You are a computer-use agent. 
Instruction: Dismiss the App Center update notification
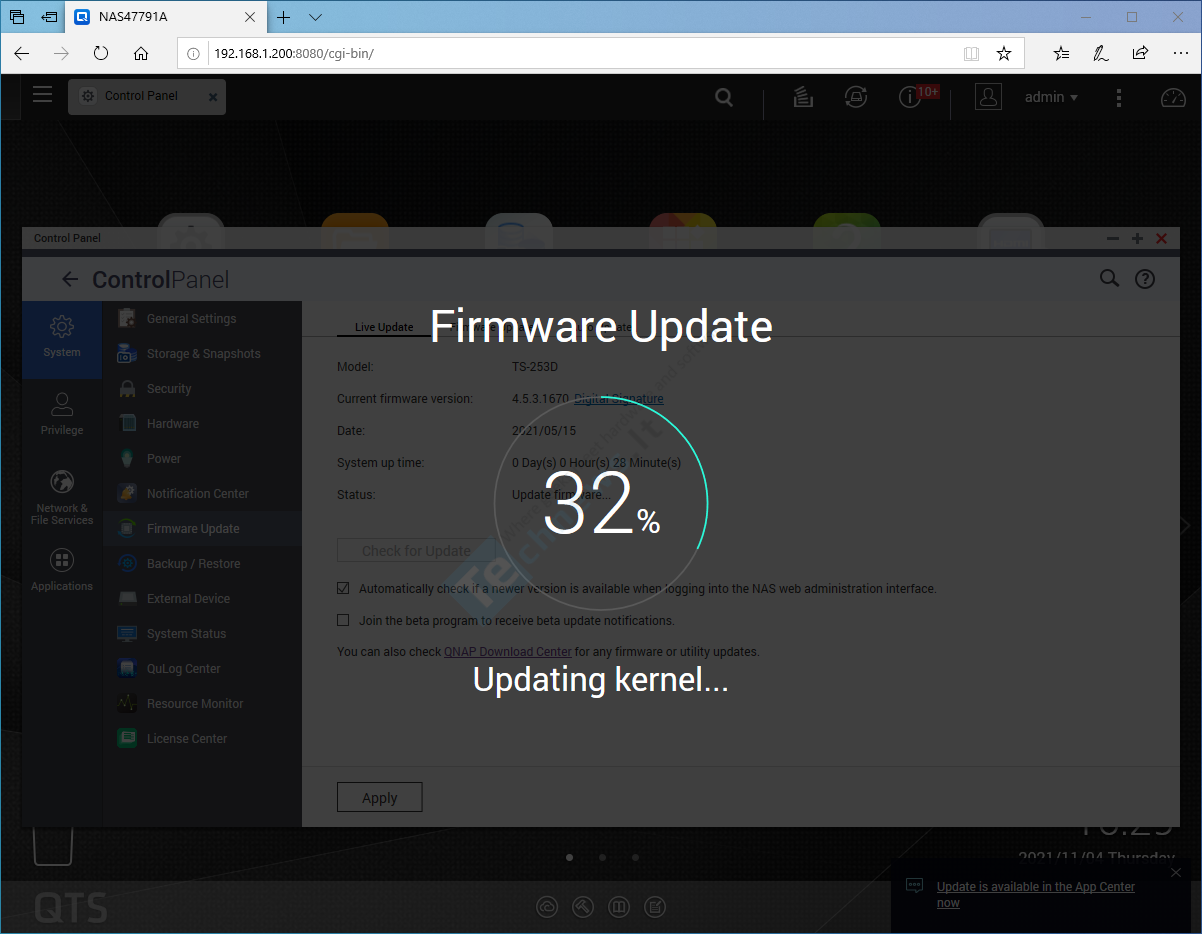point(1176,873)
